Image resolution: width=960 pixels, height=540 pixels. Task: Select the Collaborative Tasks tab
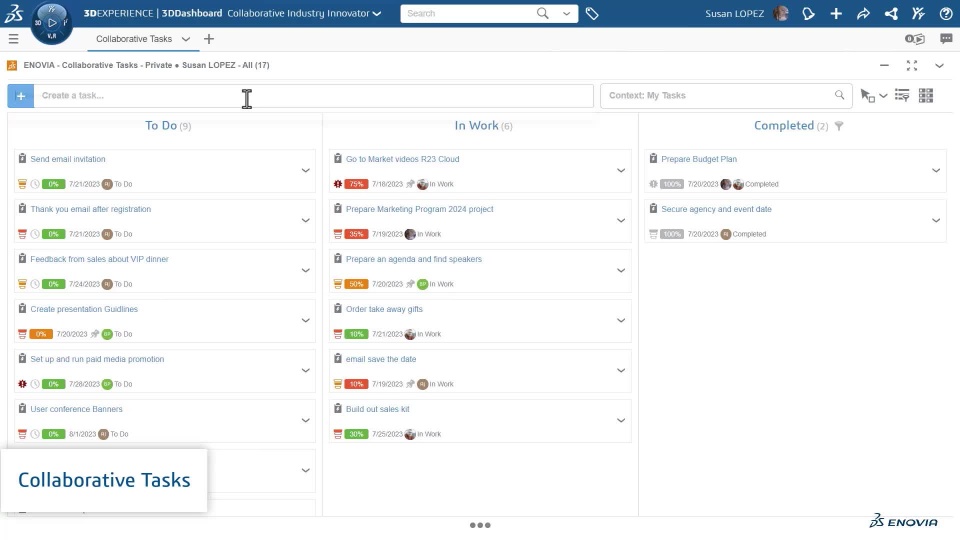coord(134,39)
